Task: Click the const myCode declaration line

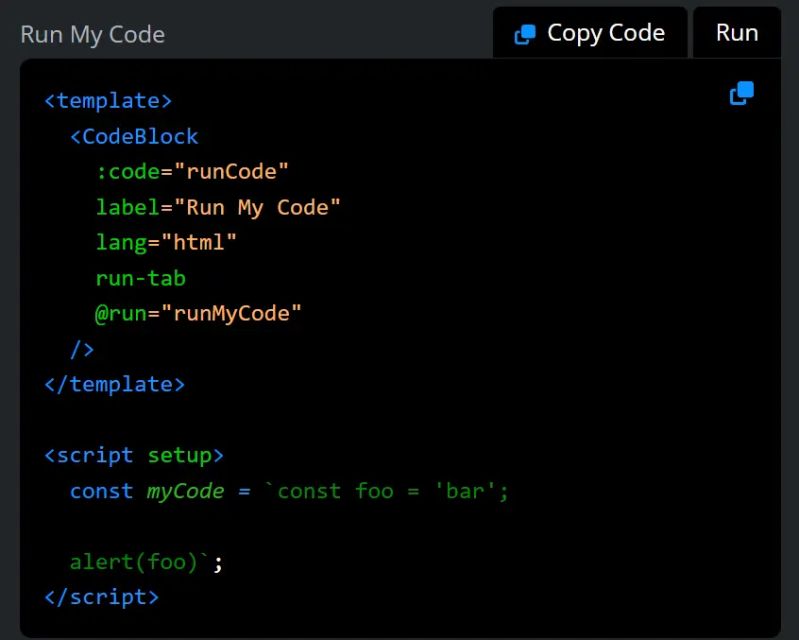Action: click(289, 491)
